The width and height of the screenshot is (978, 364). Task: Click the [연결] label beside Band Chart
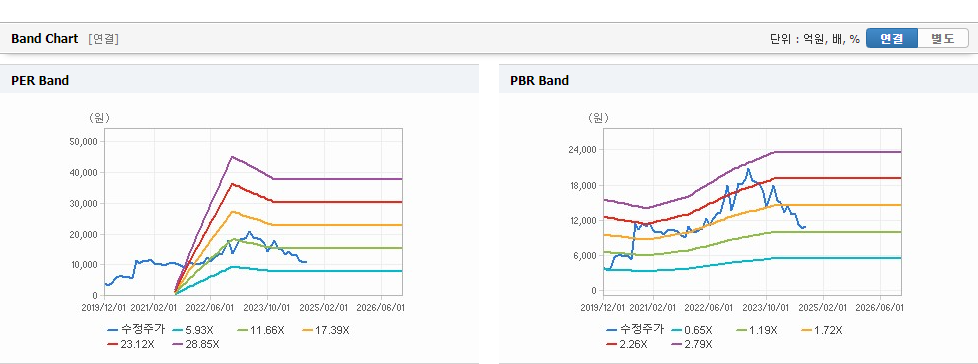pyautogui.click(x=104, y=39)
